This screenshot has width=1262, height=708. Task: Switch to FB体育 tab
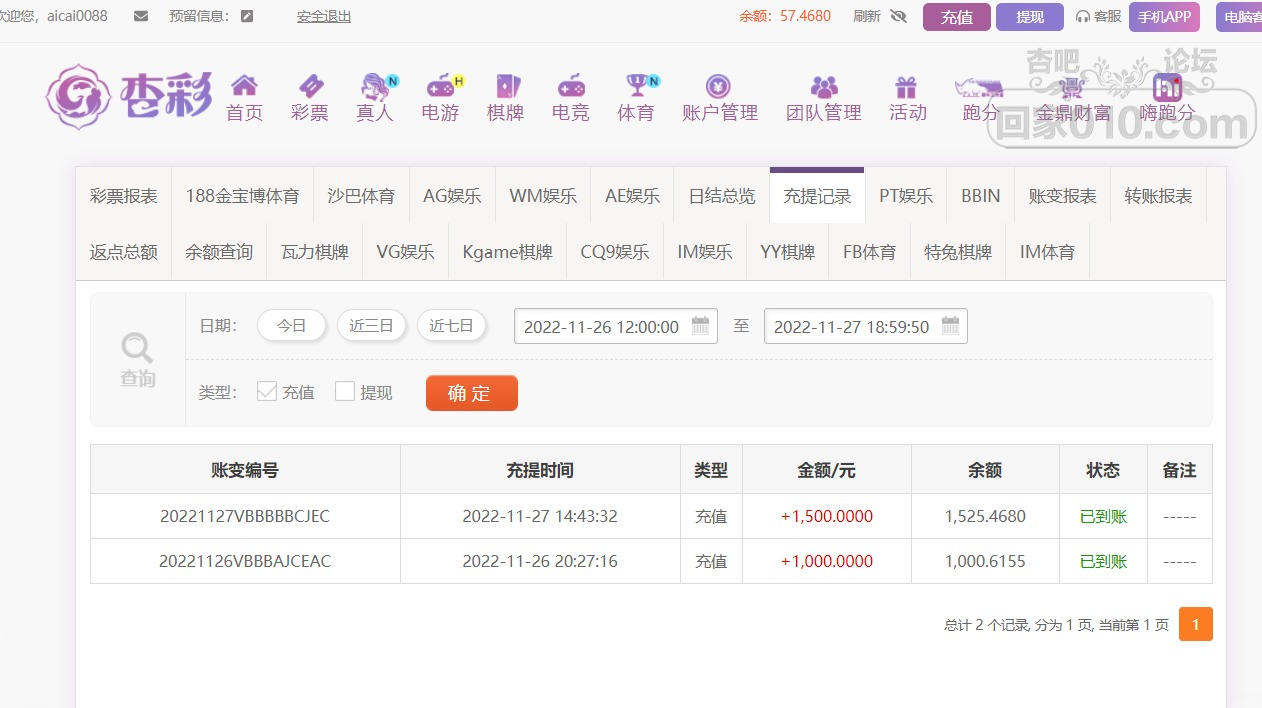[x=869, y=252]
